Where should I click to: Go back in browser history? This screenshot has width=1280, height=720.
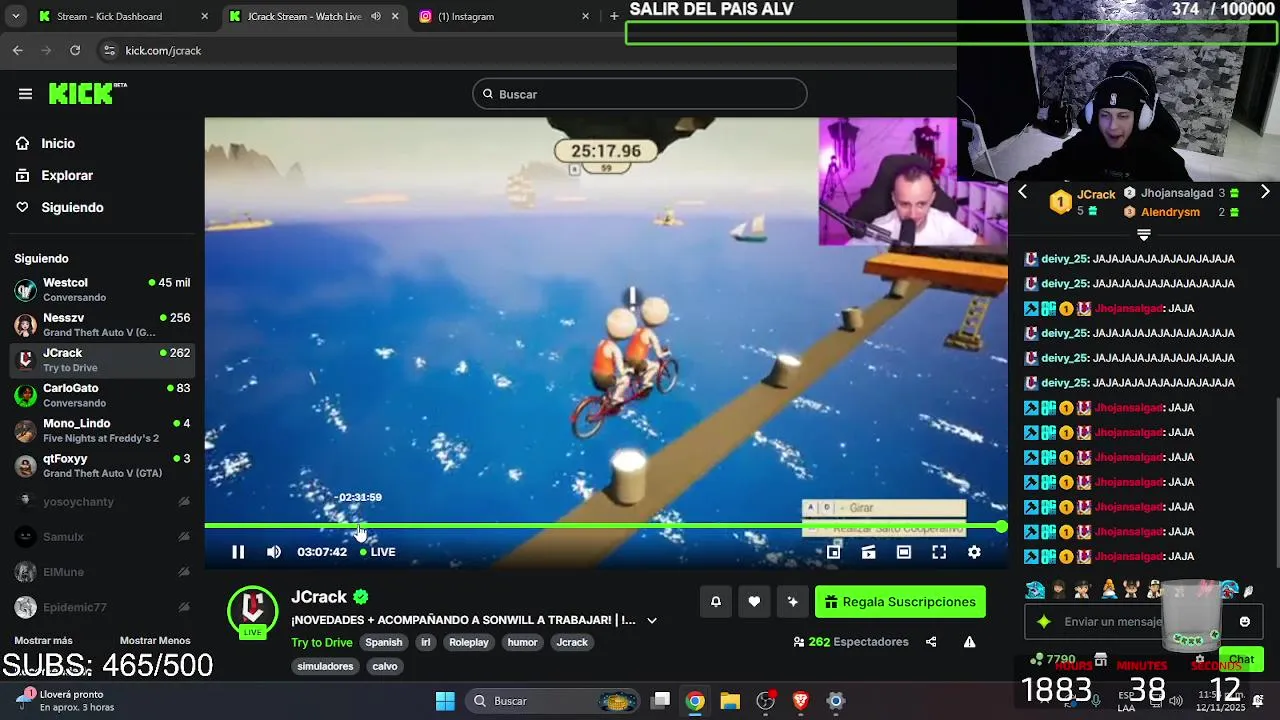click(x=18, y=50)
